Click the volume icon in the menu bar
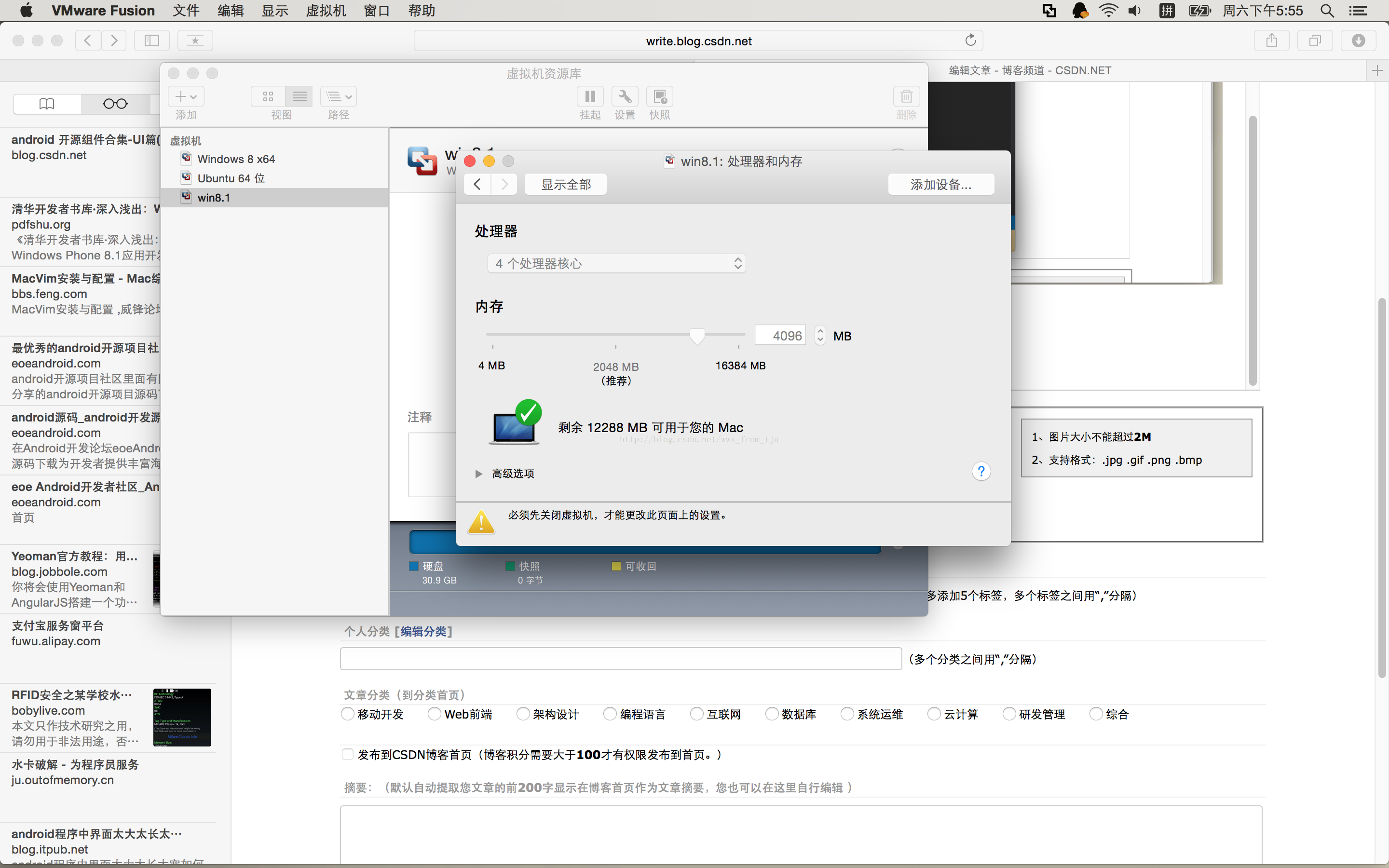Viewport: 1389px width, 868px height. click(x=1135, y=10)
